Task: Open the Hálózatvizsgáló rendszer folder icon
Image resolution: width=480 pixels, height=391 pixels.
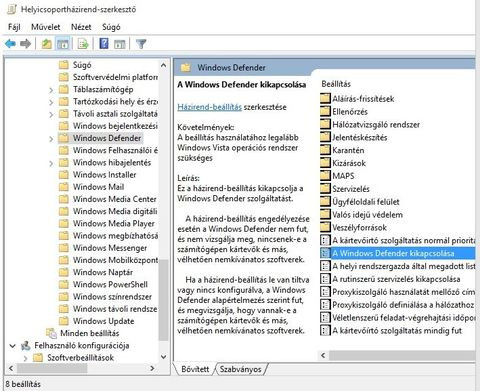Action: click(x=325, y=124)
